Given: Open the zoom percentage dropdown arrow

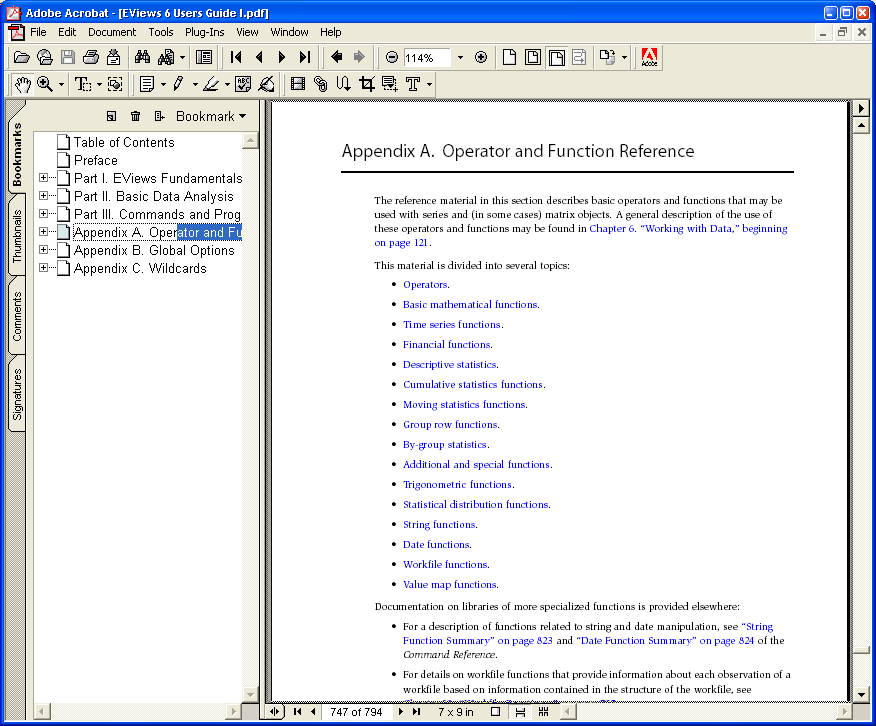Looking at the screenshot, I should 460,58.
